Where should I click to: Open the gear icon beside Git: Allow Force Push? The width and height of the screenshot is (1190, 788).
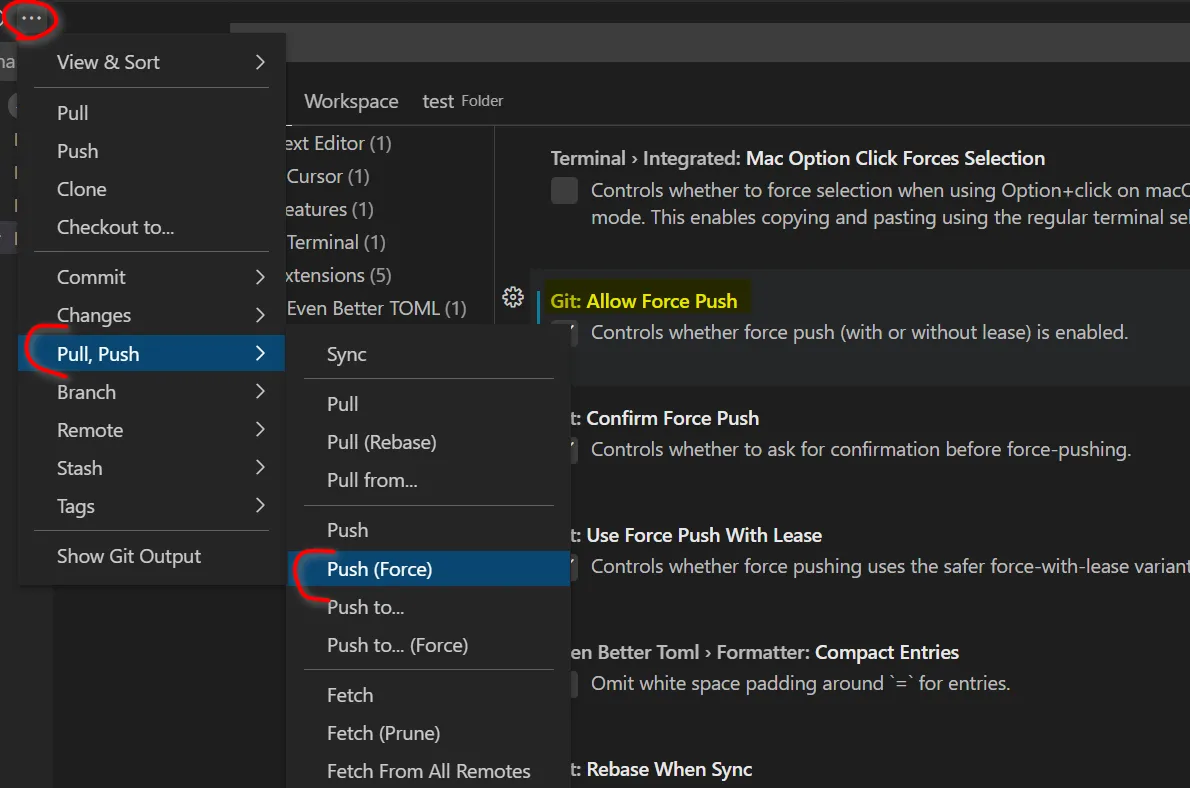point(513,297)
